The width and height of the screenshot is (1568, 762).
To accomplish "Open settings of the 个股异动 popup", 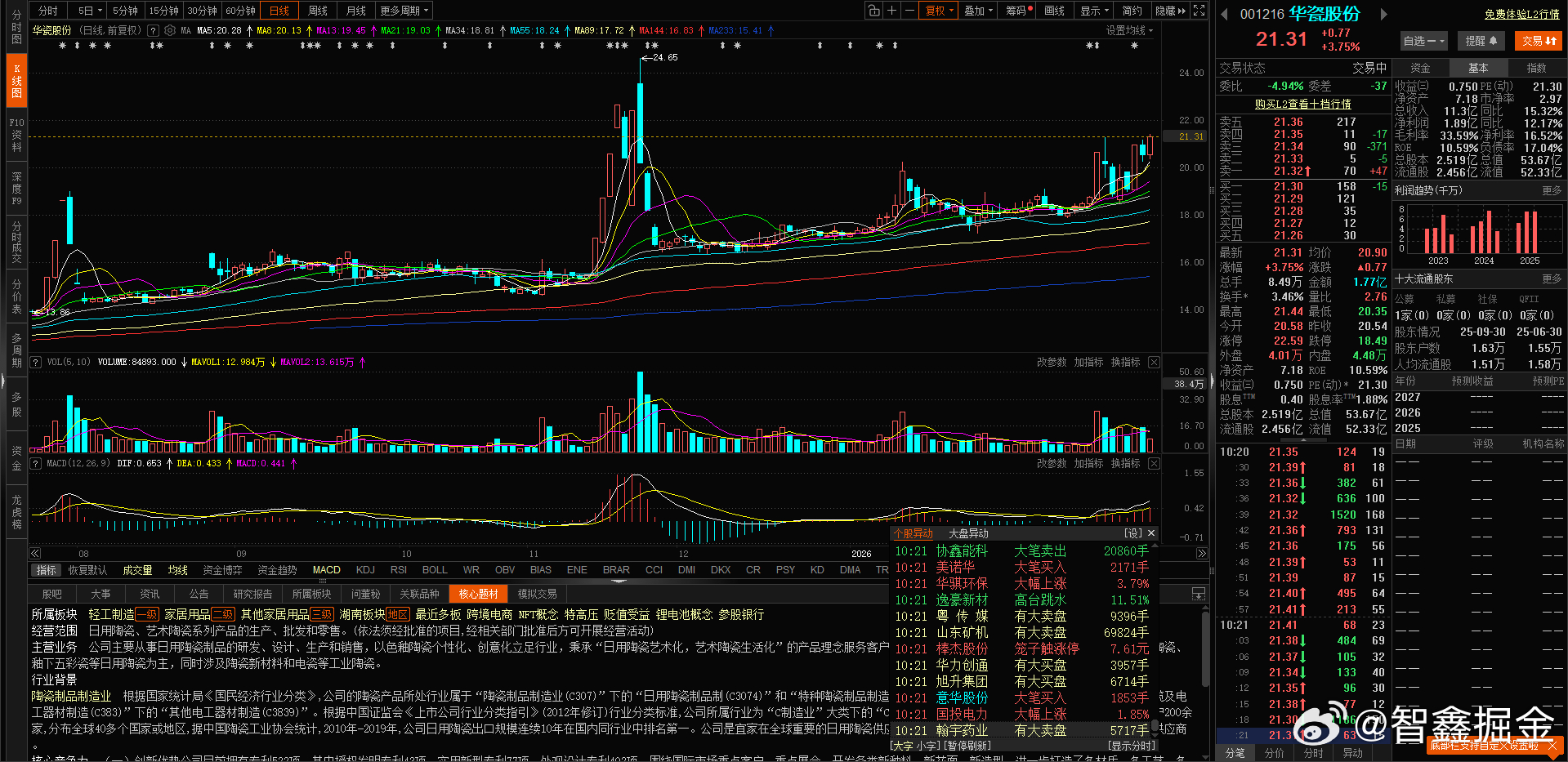I will click(1133, 533).
